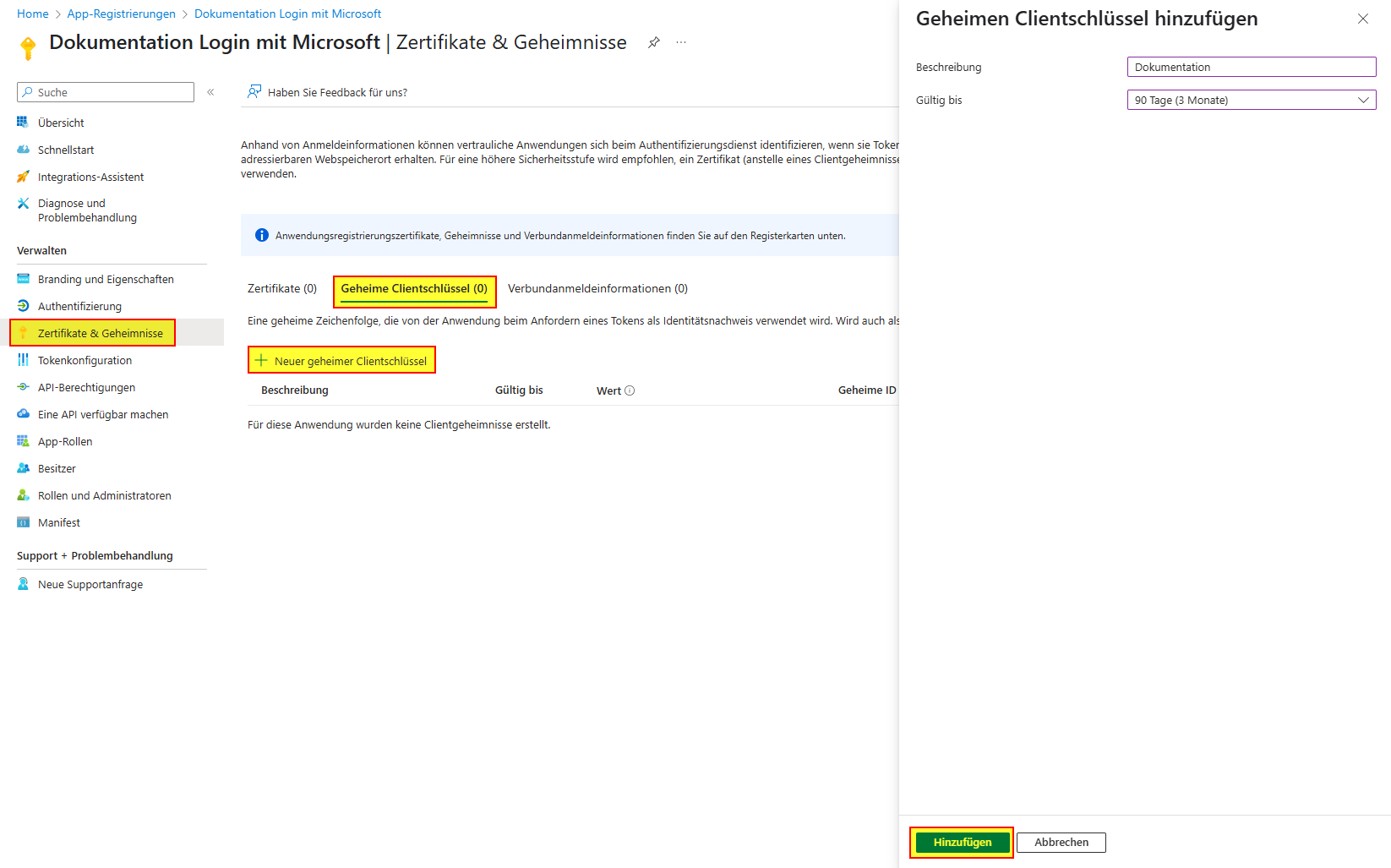Image resolution: width=1391 pixels, height=868 pixels.
Task: Go to Authentifizierung in the sidebar
Action: click(x=79, y=306)
